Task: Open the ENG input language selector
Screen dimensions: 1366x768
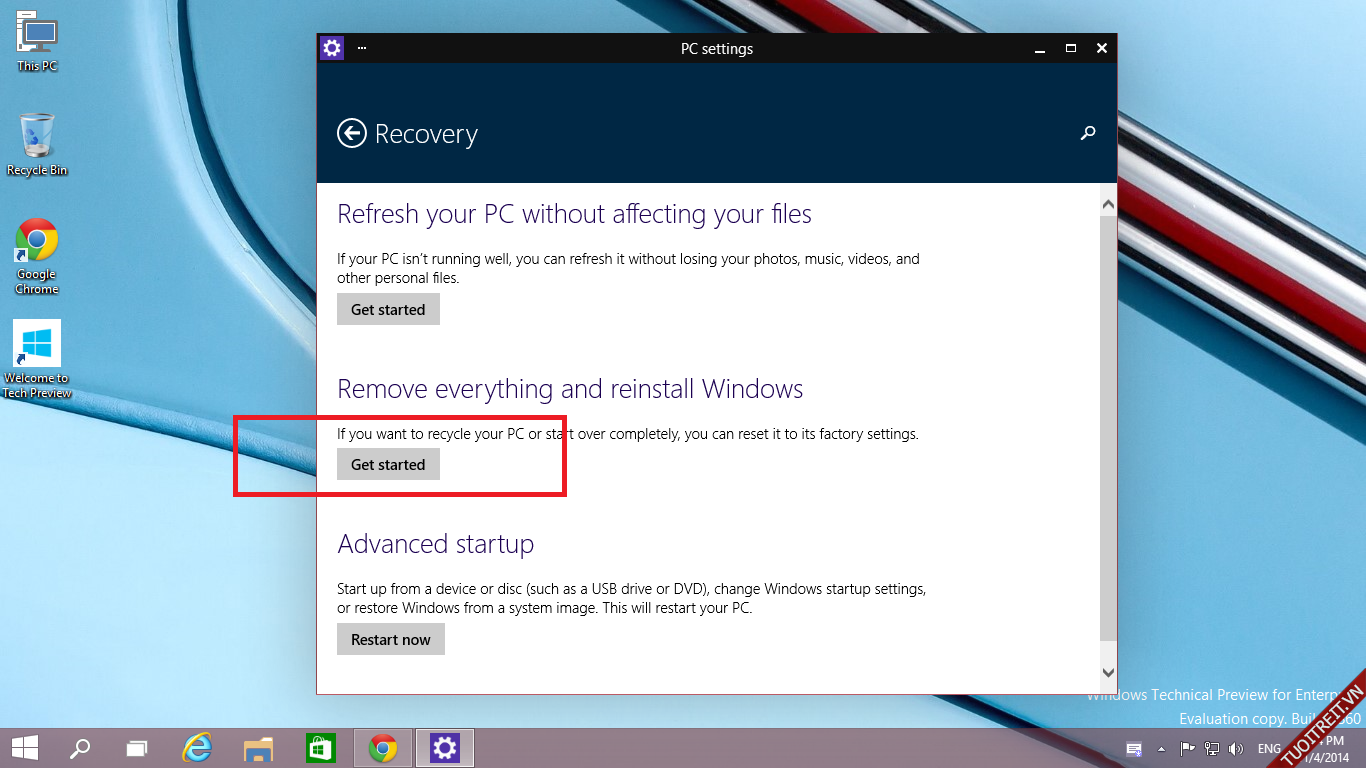Action: [1269, 748]
